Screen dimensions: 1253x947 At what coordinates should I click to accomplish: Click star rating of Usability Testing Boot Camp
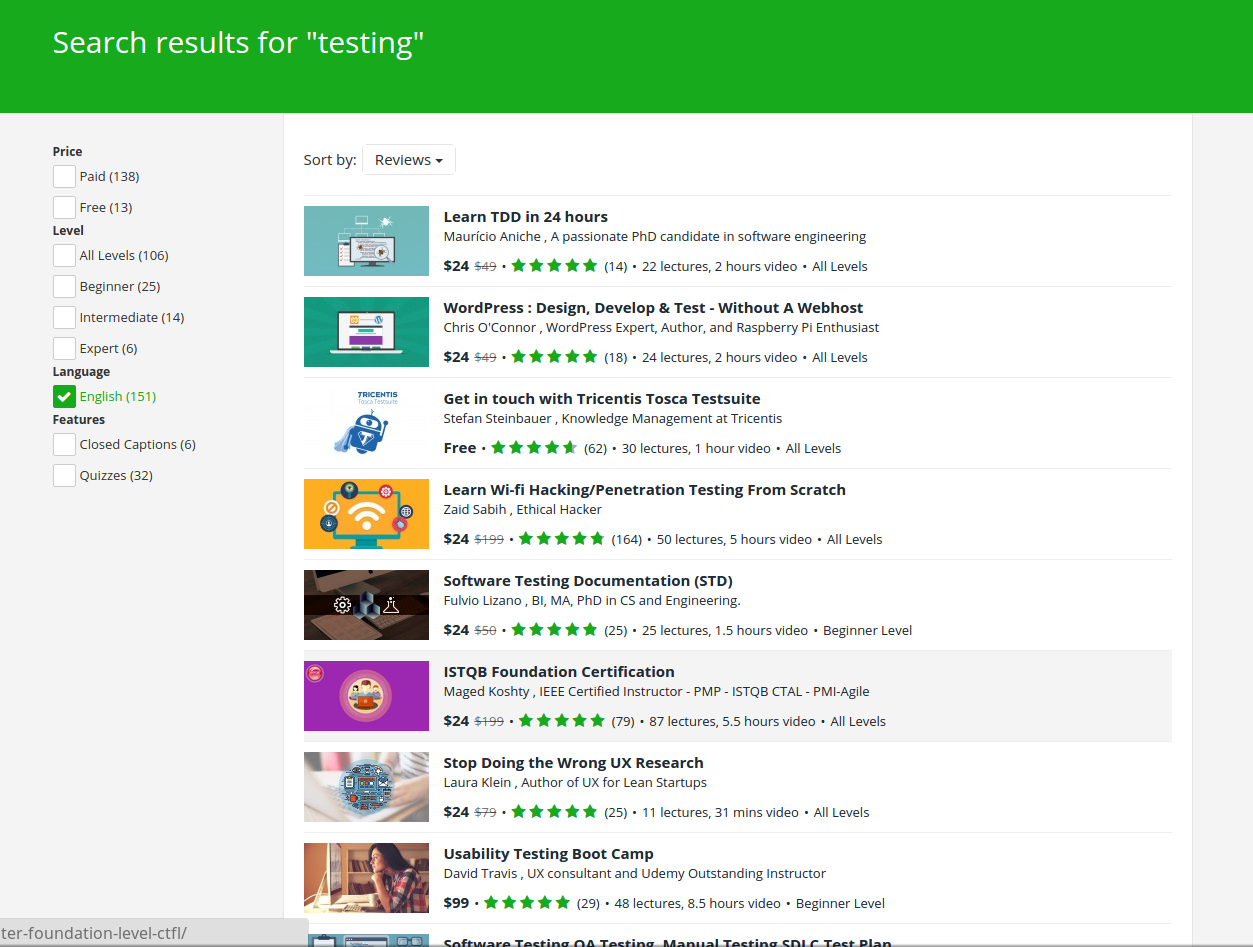coord(528,903)
